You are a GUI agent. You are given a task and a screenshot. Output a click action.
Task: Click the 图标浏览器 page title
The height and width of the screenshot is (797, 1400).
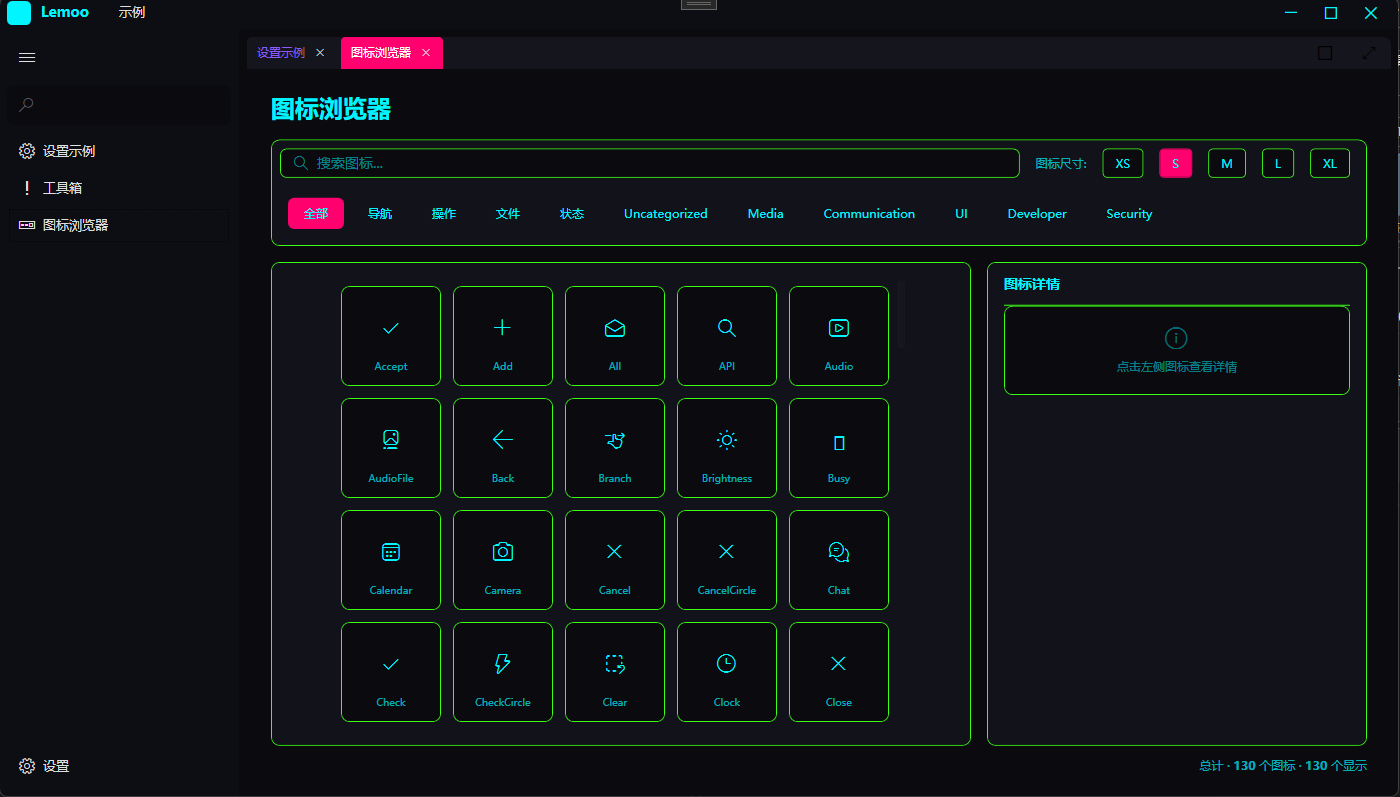tap(331, 110)
